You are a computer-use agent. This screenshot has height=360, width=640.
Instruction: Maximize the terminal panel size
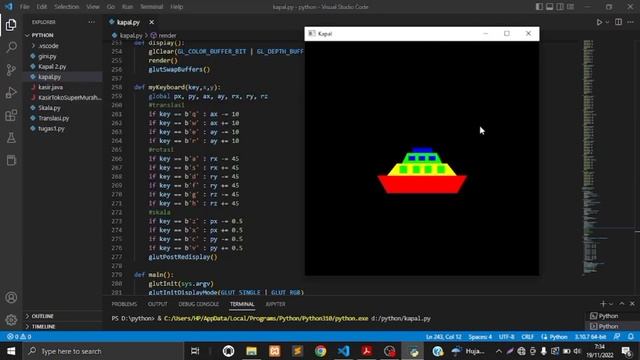pos(622,304)
